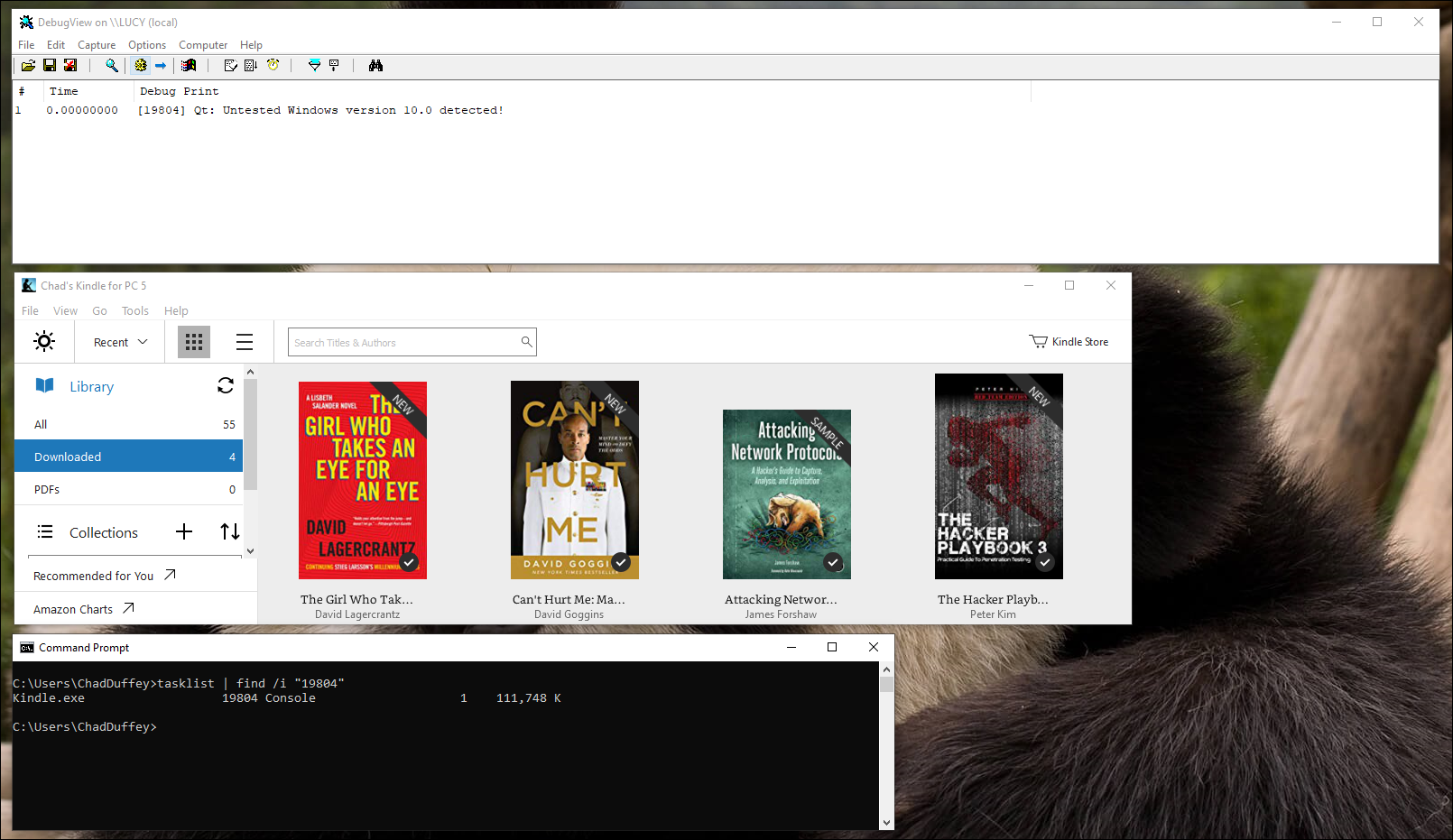Click the Time column header in DebugView

(x=88, y=91)
